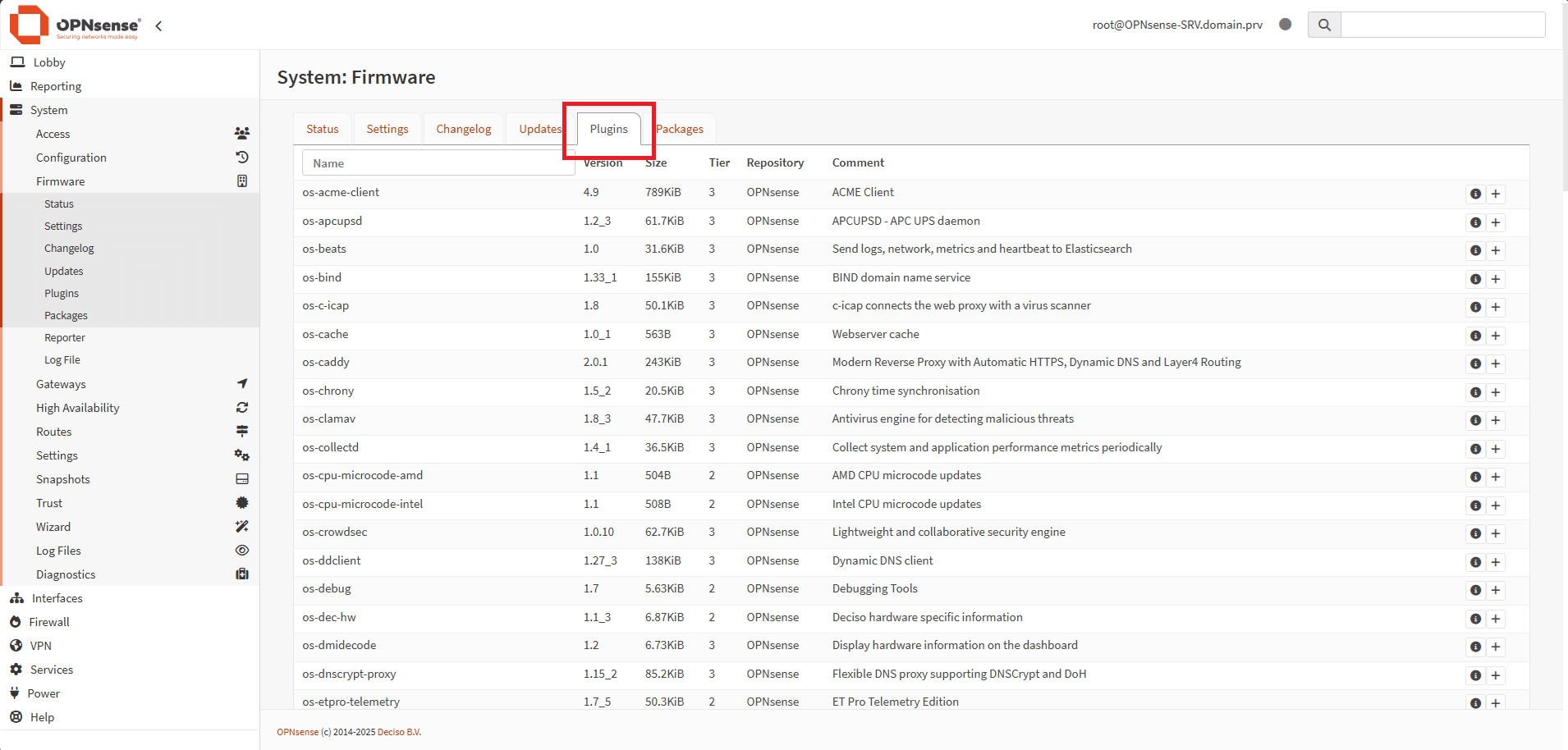The width and height of the screenshot is (1568, 750).
Task: Show info for os-c-icap plugin
Action: pyautogui.click(x=1475, y=308)
